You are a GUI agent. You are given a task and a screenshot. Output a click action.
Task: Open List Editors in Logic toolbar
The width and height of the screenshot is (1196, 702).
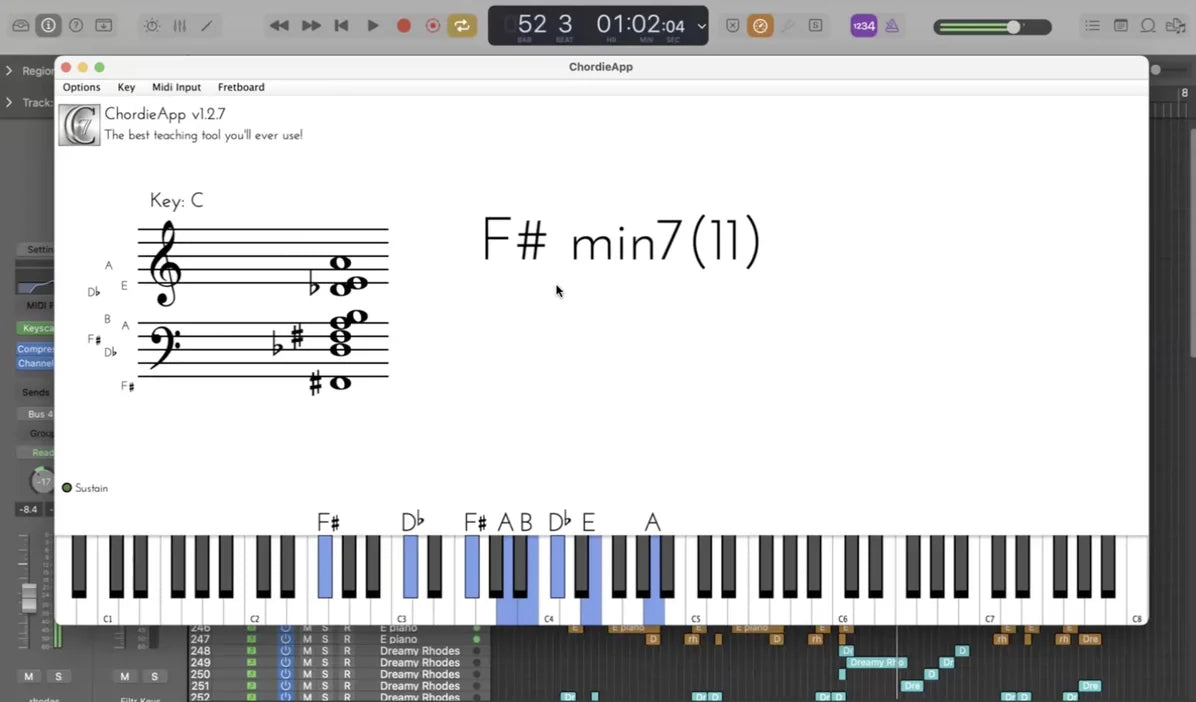(1092, 26)
